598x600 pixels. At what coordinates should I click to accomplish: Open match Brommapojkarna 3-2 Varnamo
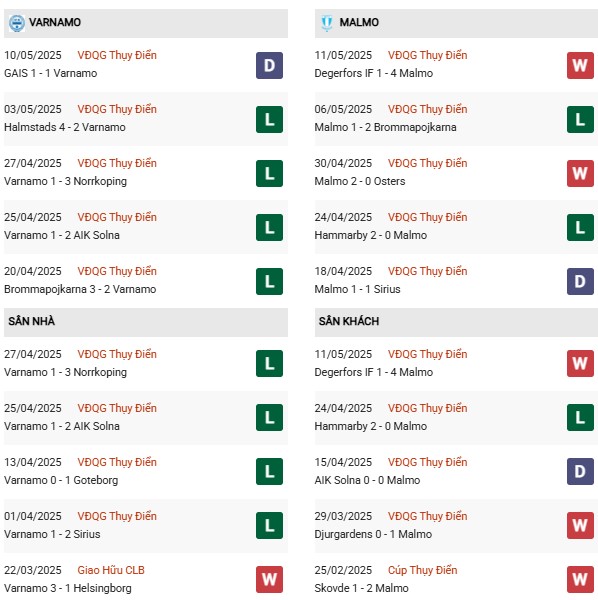pos(80,289)
